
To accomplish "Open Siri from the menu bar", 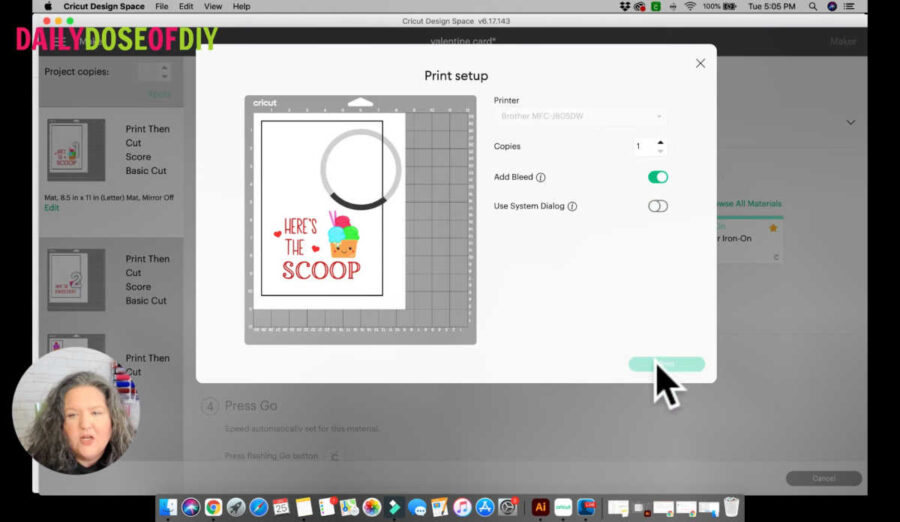I will [832, 6].
